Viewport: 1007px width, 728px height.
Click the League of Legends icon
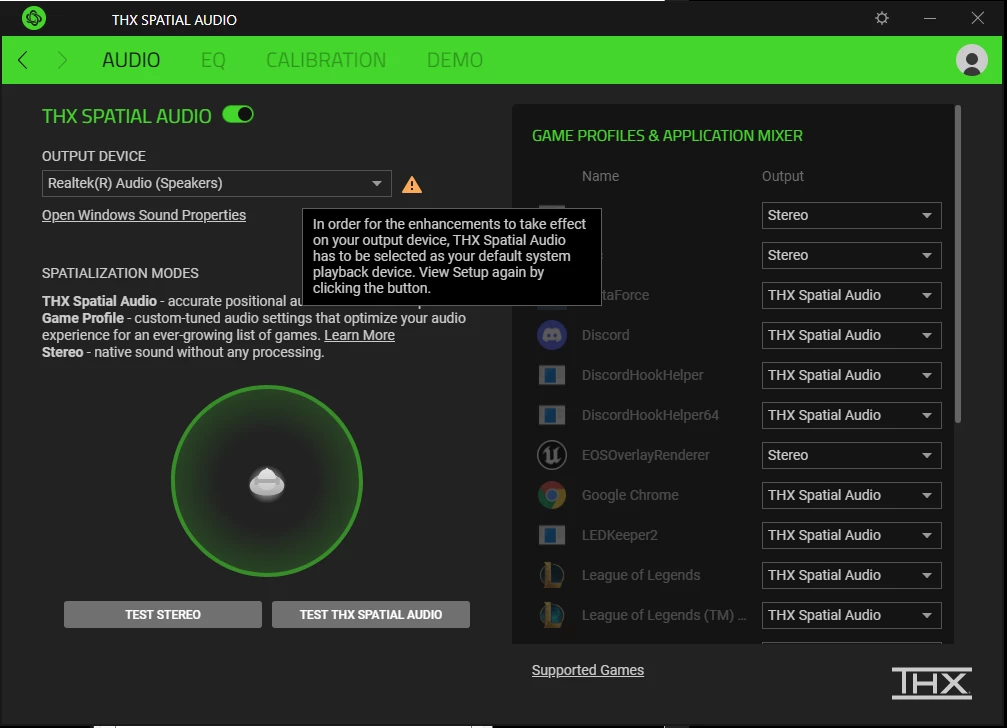[x=552, y=575]
